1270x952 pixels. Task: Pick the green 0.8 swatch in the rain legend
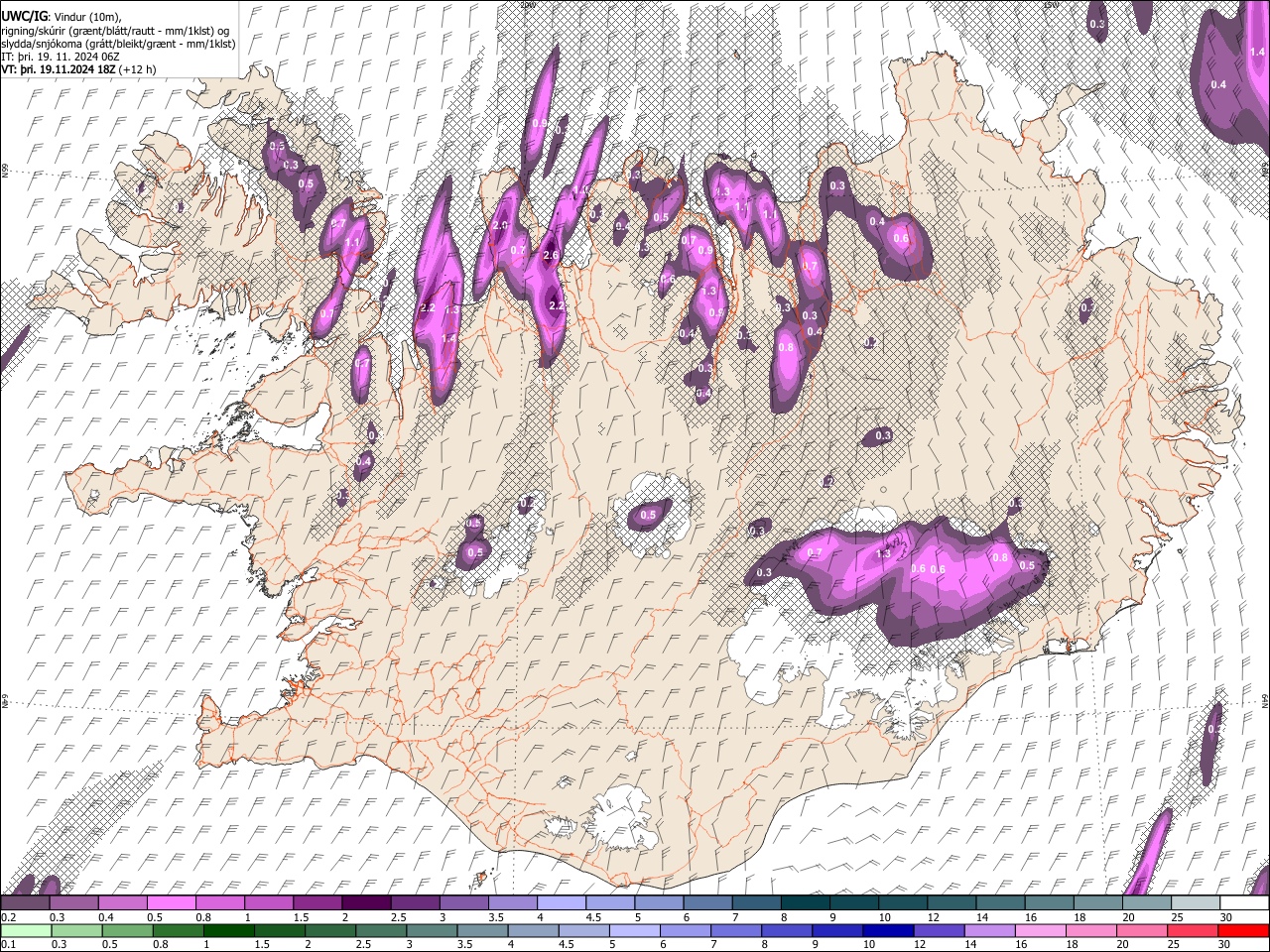178,930
